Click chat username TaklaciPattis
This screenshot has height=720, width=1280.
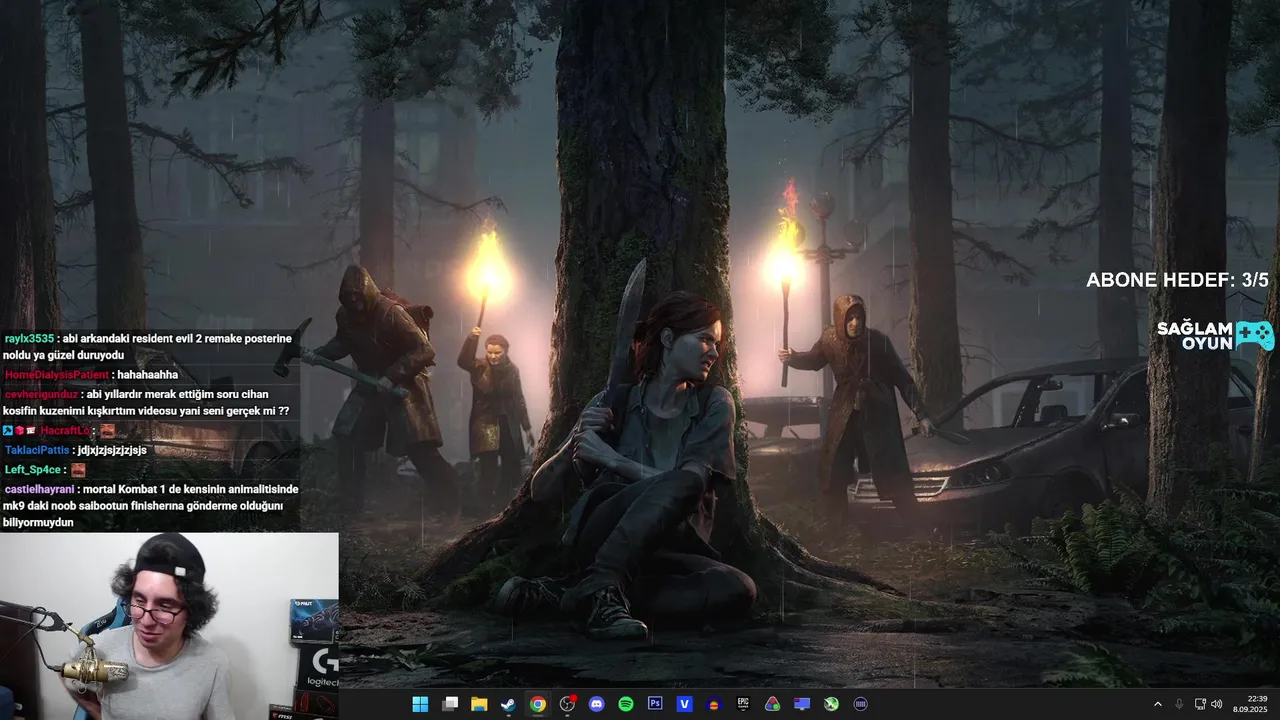coord(37,450)
